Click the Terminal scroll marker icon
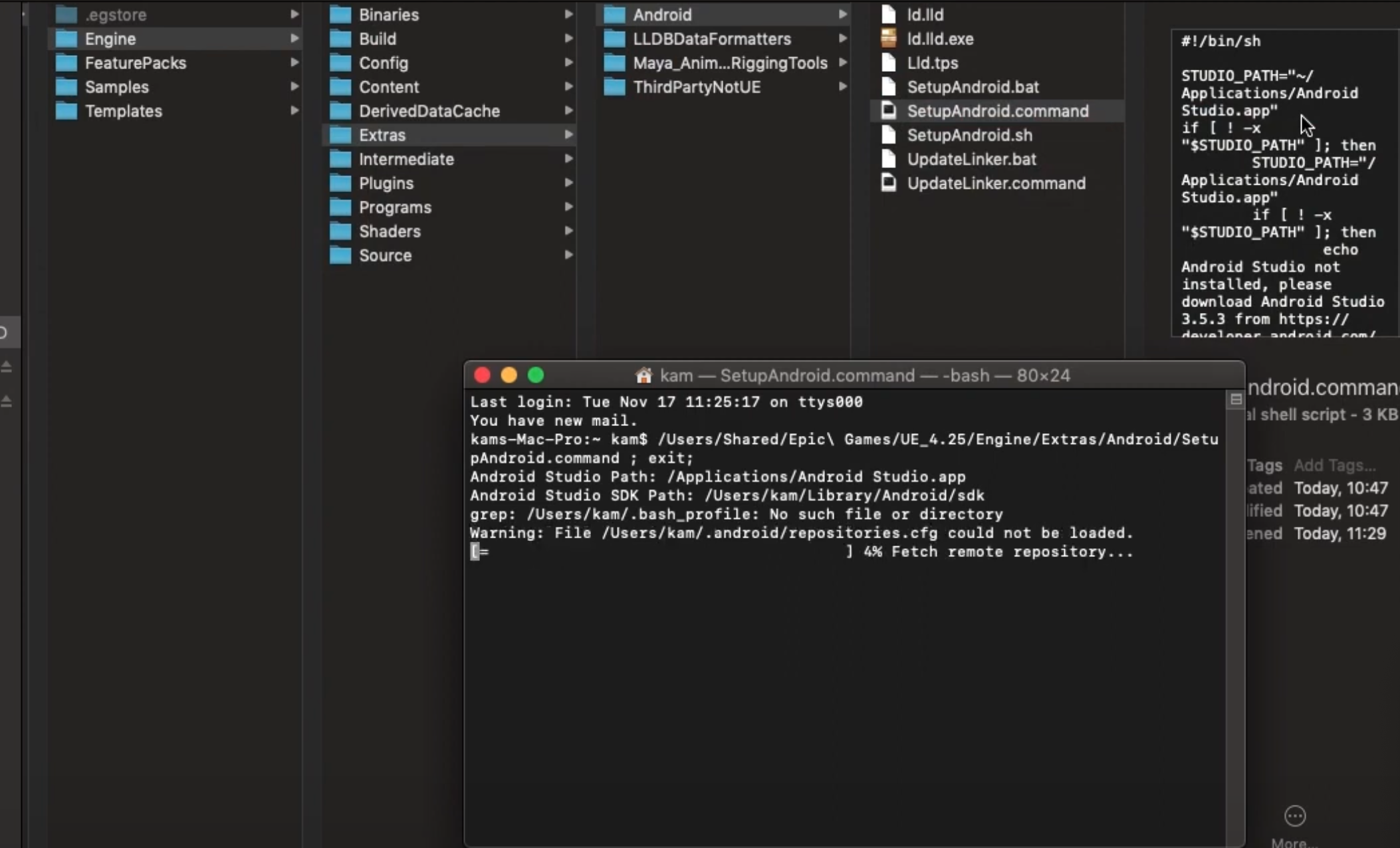This screenshot has height=848, width=1400. click(x=1236, y=399)
